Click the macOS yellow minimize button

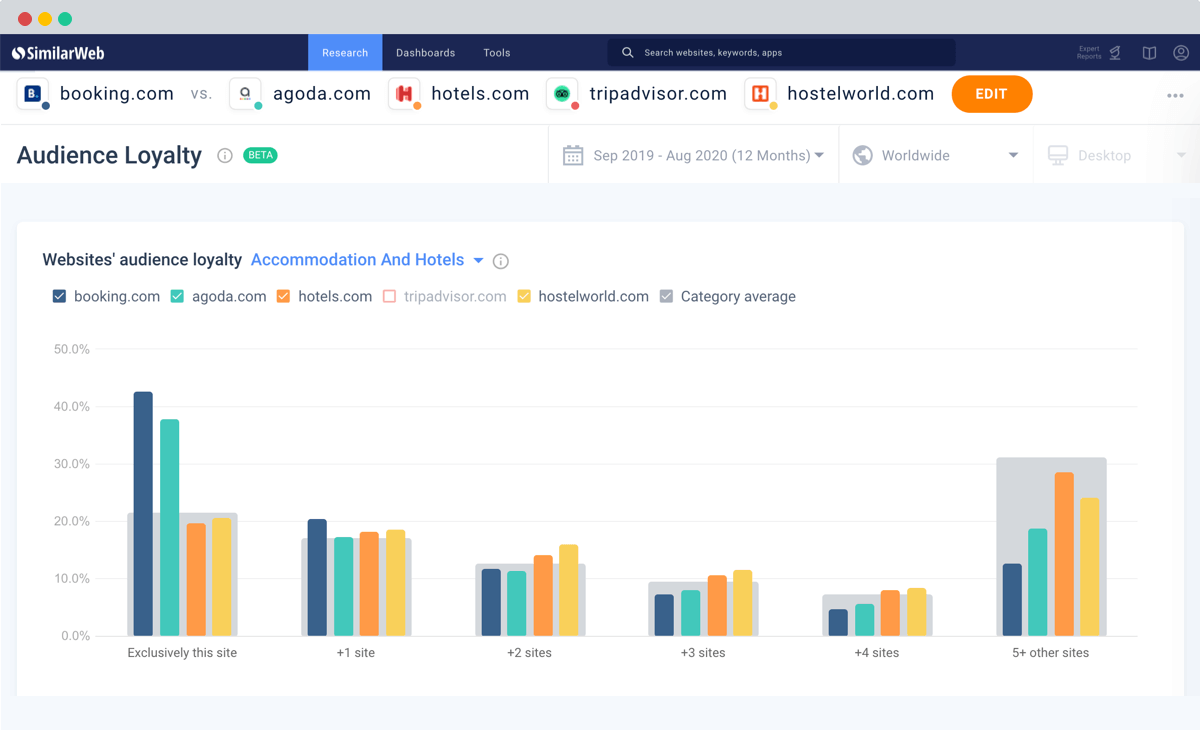(45, 19)
